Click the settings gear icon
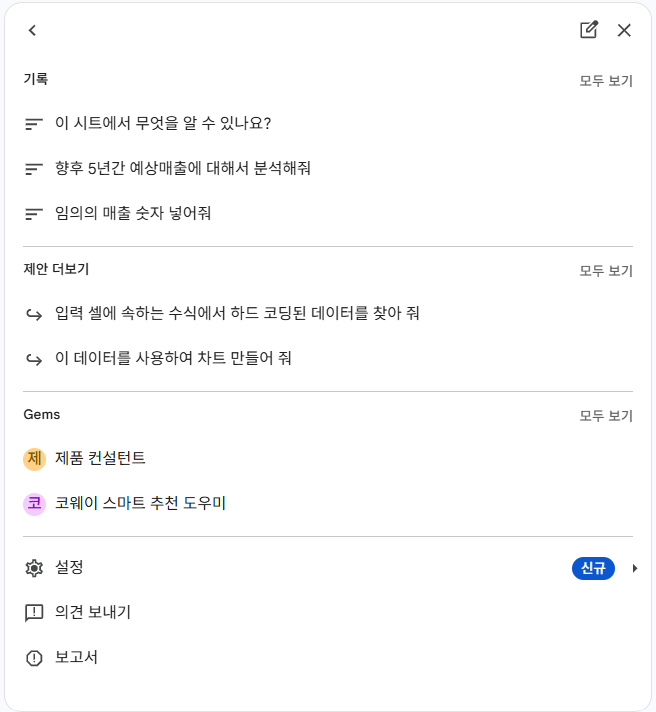 pos(34,568)
